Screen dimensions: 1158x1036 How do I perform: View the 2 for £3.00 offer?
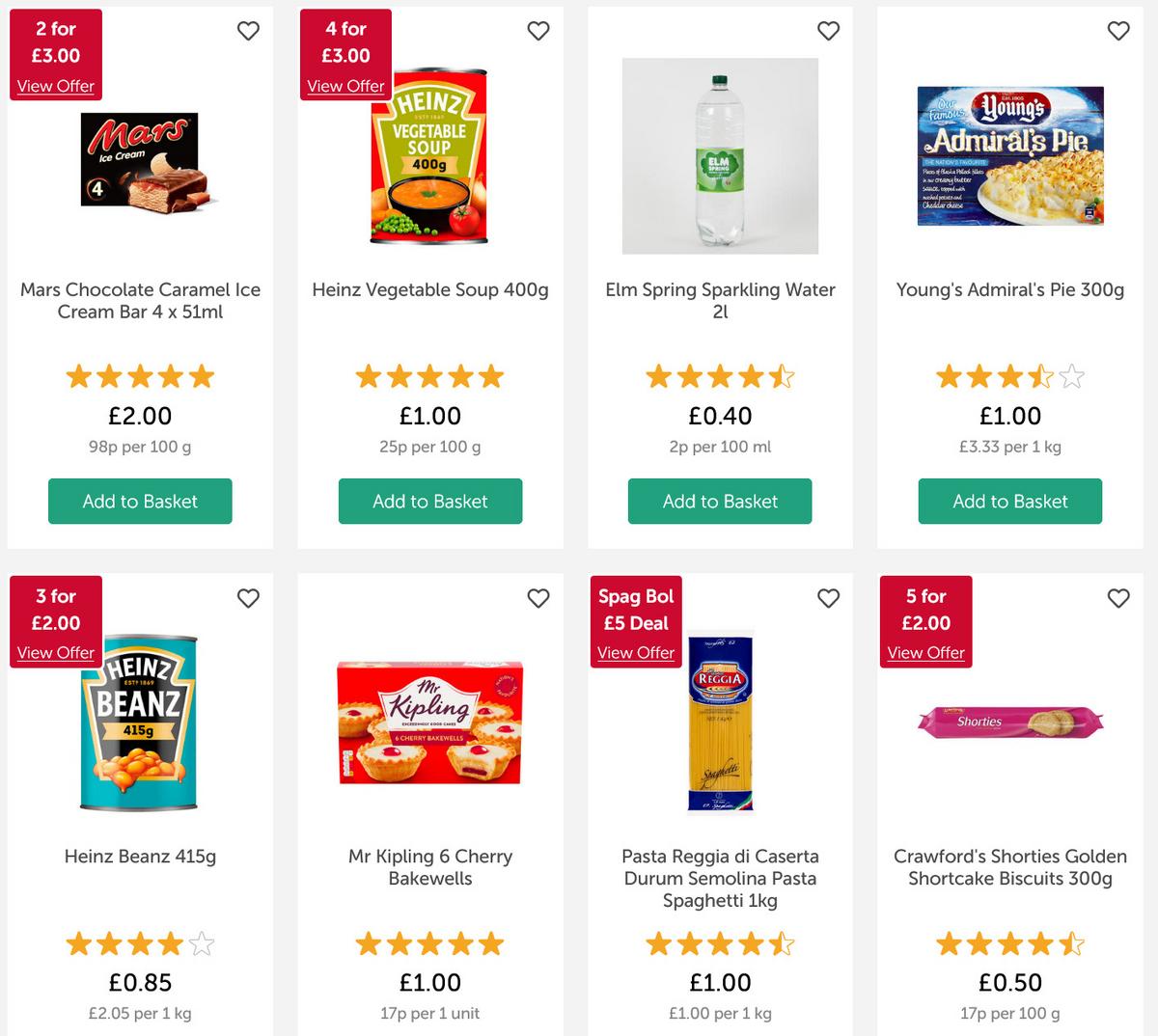56,86
